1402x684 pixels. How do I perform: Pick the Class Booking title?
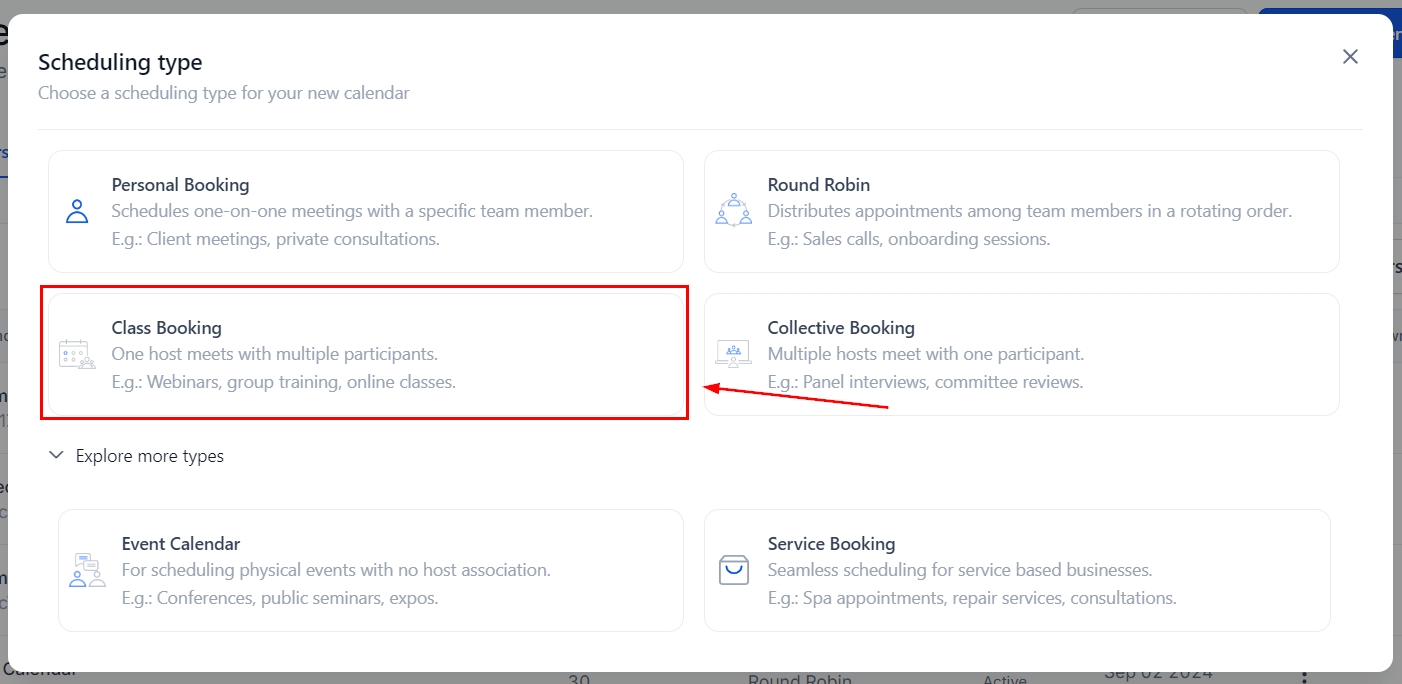pyautogui.click(x=166, y=328)
